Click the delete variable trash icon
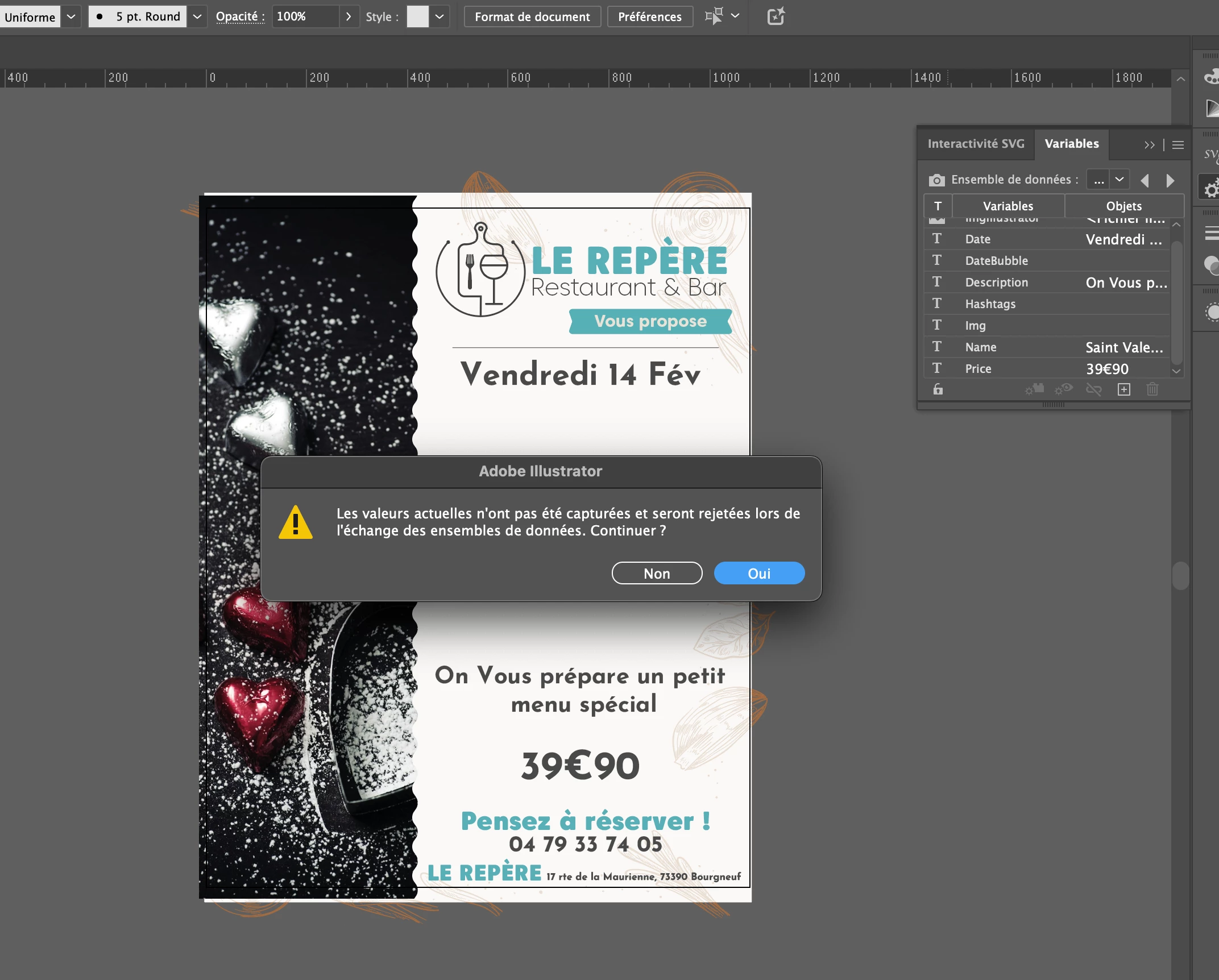The width and height of the screenshot is (1219, 980). [1152, 389]
